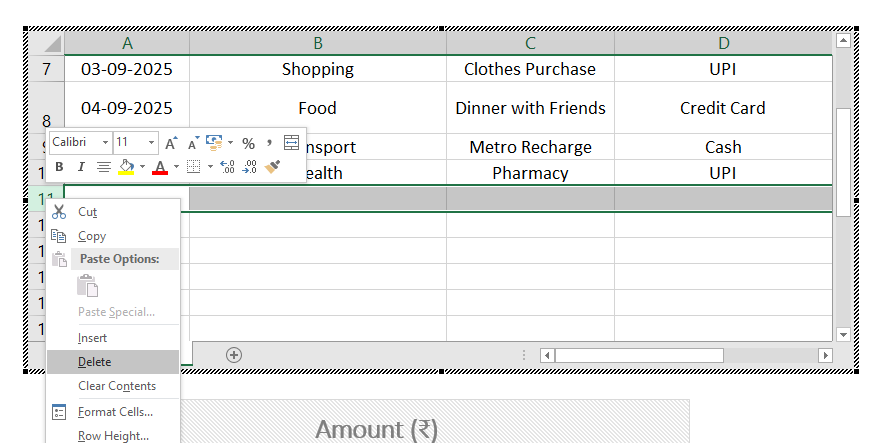The height and width of the screenshot is (443, 880).
Task: Choose Insert from the context menu
Action: click(x=92, y=338)
